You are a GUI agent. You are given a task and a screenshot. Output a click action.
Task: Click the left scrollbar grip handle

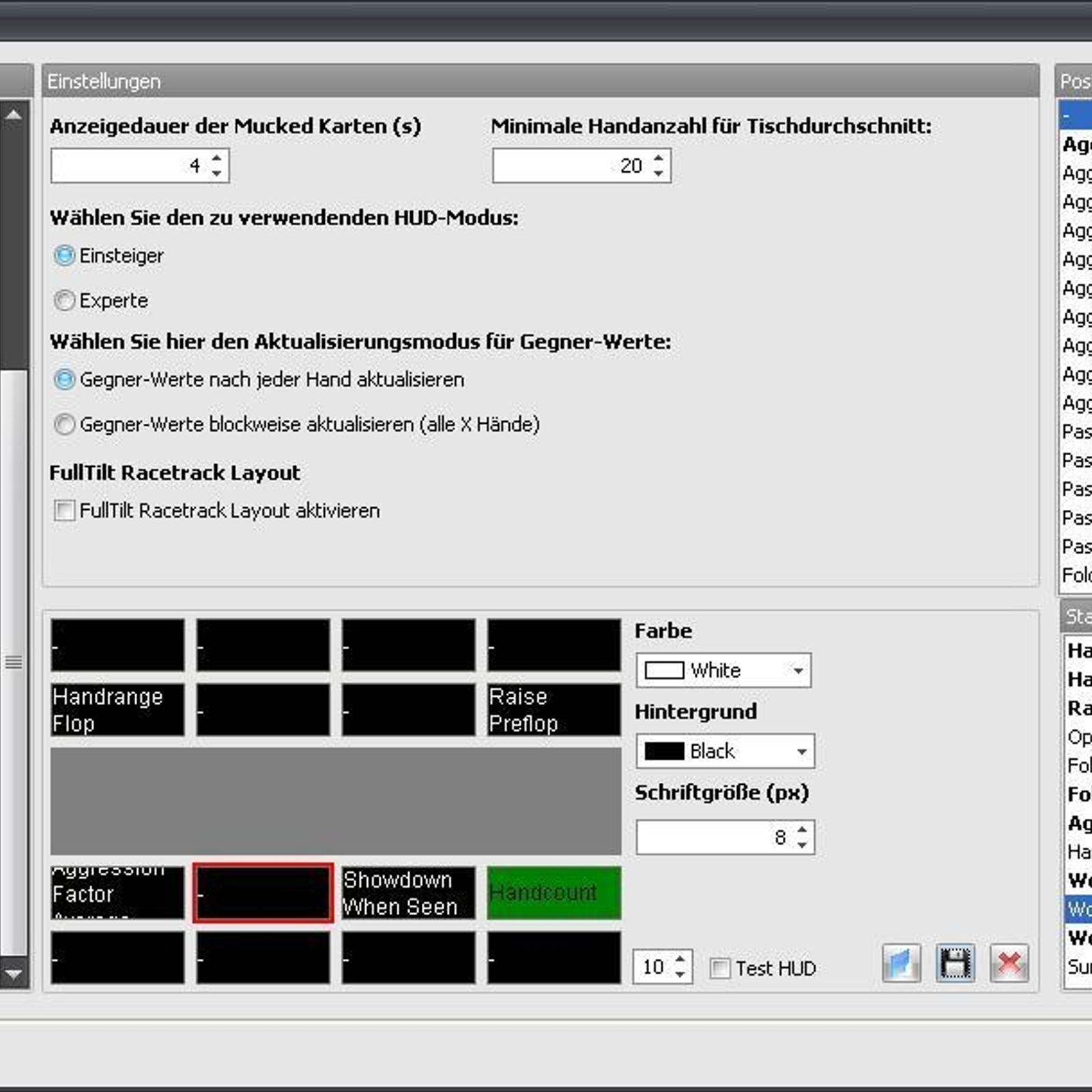(13, 662)
